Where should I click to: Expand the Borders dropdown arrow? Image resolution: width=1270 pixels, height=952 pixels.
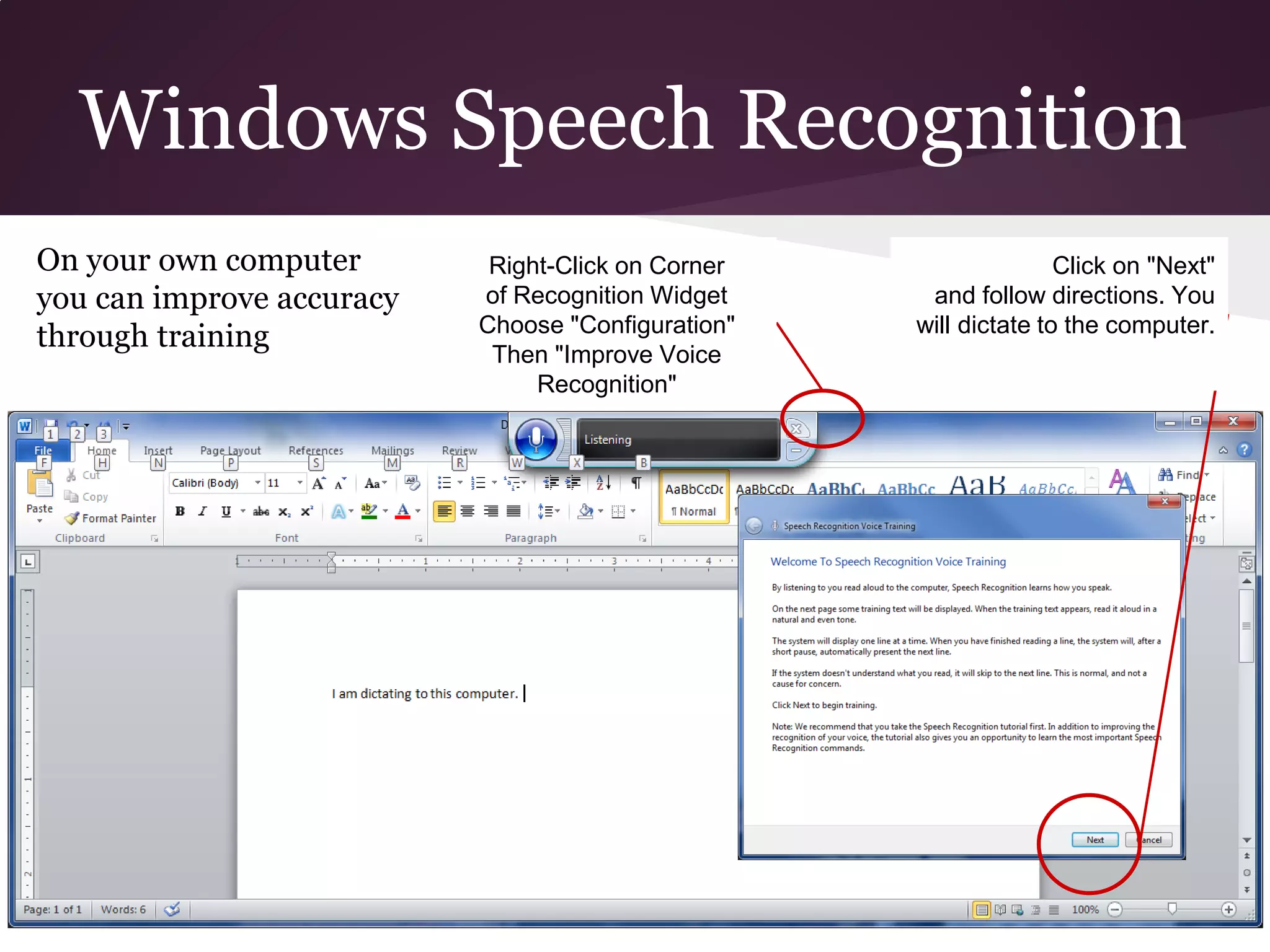(633, 511)
